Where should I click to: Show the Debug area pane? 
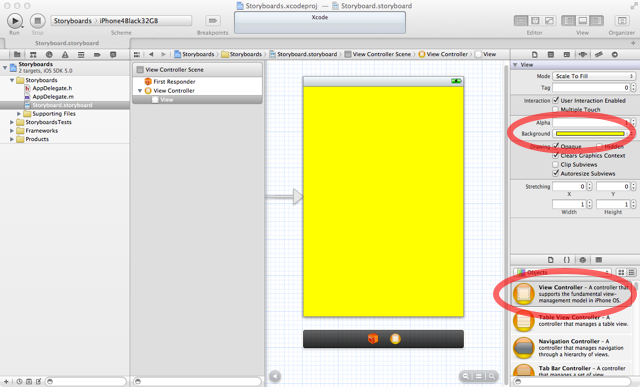(583, 20)
